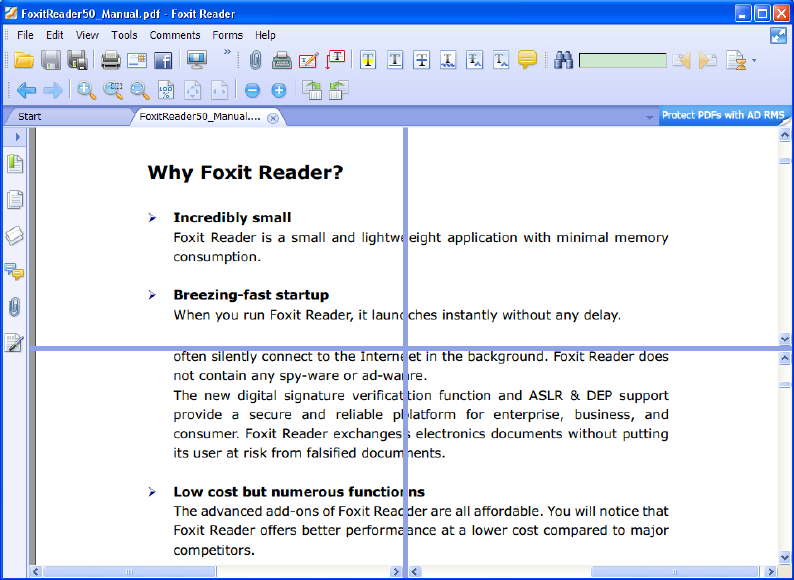Click the Email document icon

click(x=137, y=60)
